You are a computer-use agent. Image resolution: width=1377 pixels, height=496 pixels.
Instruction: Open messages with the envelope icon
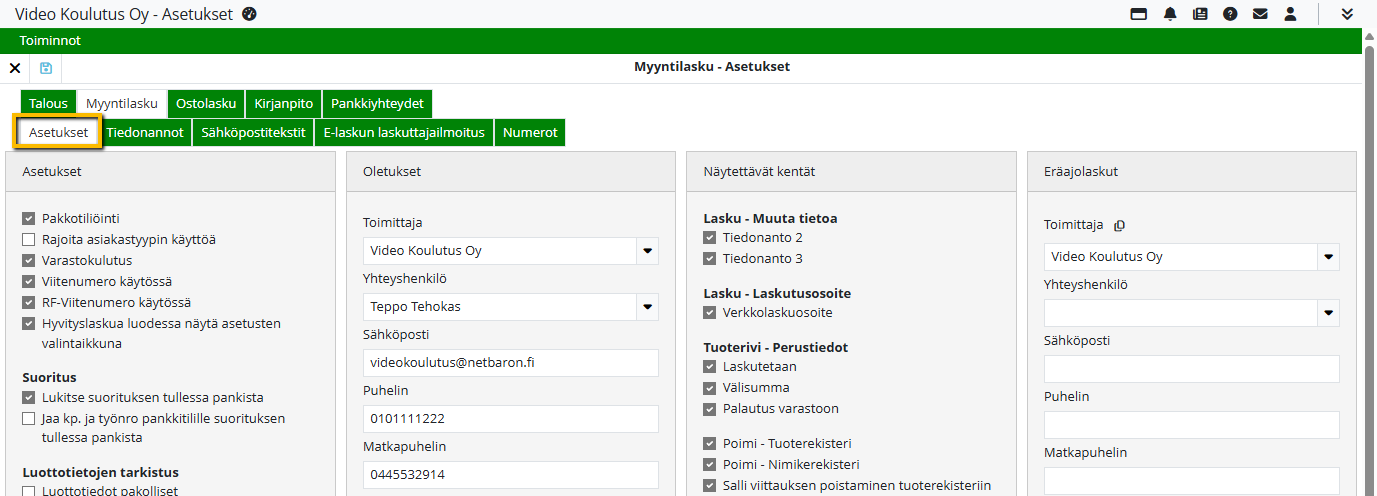(x=1260, y=14)
